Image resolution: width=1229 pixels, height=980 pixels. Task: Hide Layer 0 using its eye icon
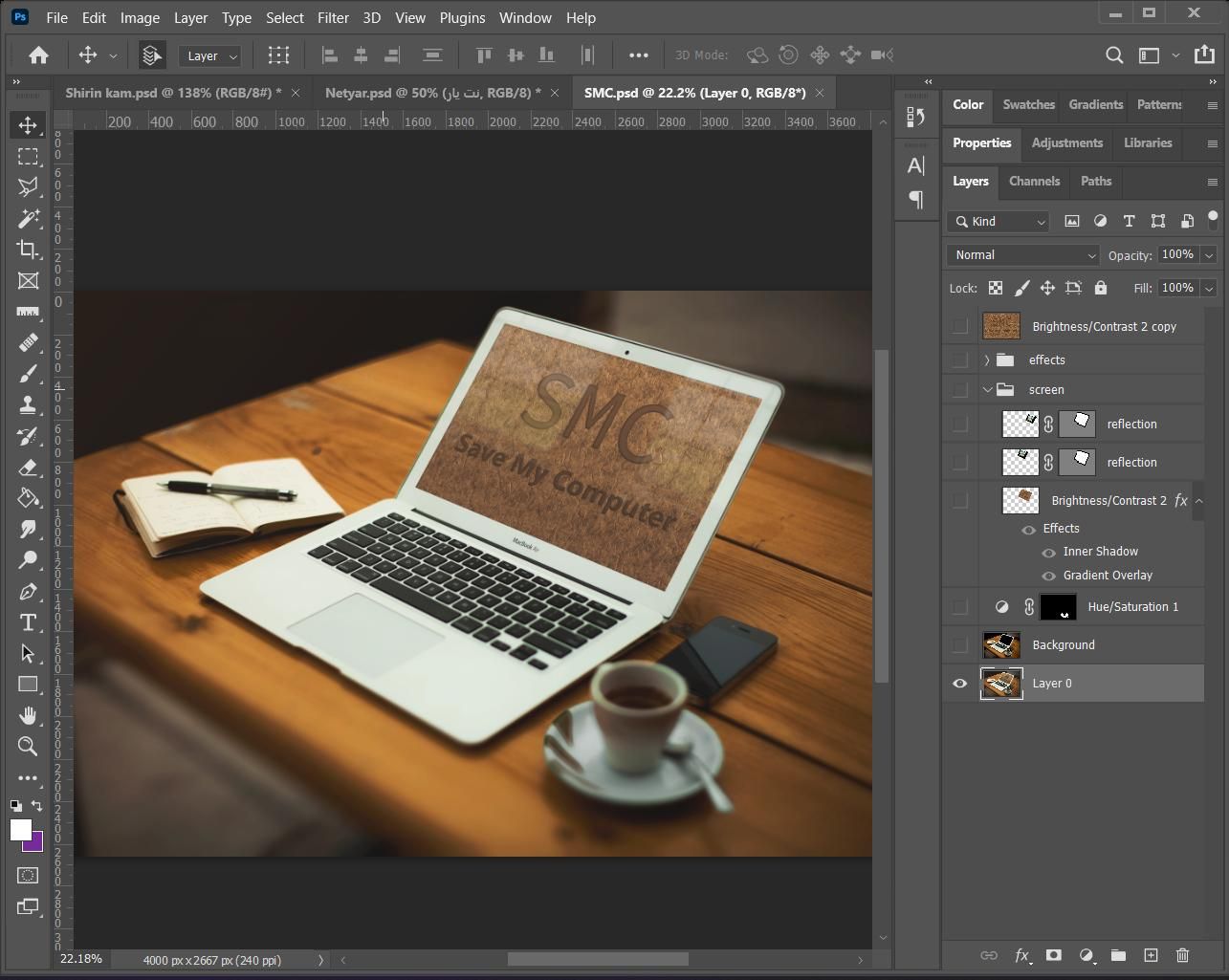click(959, 684)
